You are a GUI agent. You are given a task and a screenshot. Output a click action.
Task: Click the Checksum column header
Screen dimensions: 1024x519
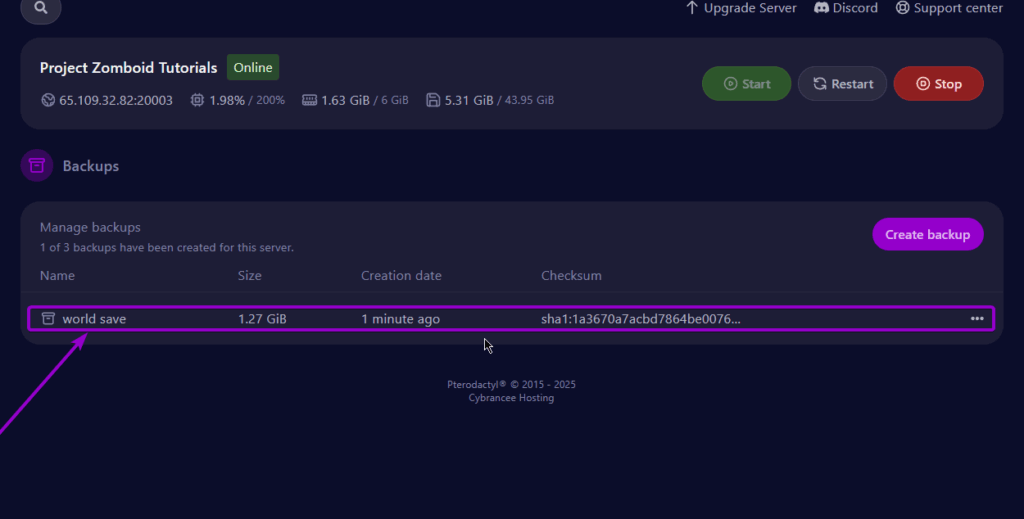pyautogui.click(x=571, y=275)
